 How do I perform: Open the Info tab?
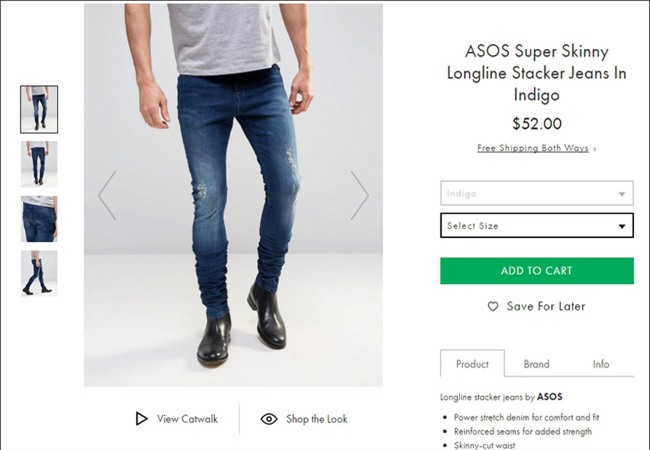click(x=601, y=364)
